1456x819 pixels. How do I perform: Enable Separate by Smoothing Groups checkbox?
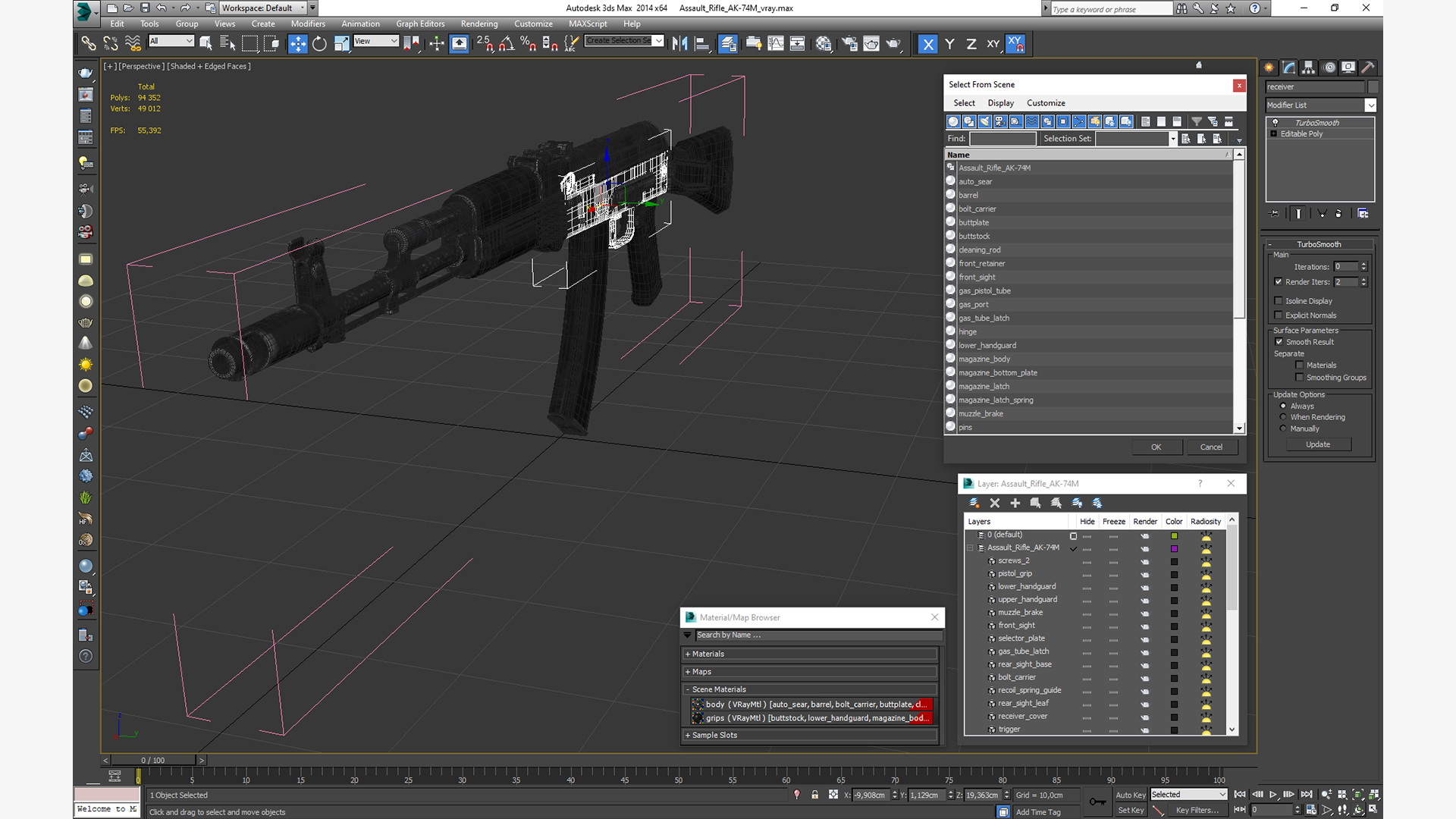click(1300, 378)
